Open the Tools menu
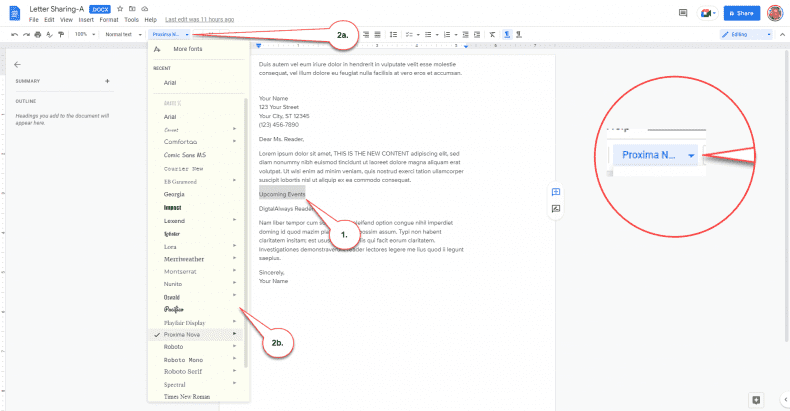Screen dimensions: 790x411 (131, 20)
